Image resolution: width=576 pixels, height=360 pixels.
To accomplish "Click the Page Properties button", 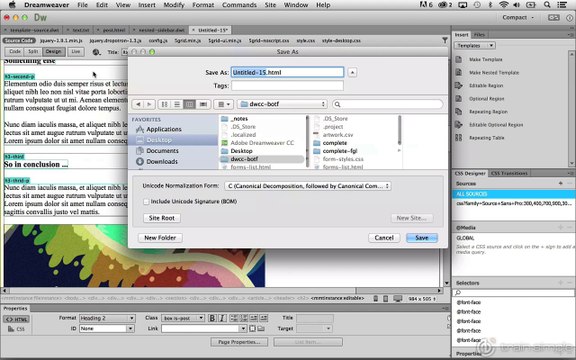I will 239,342.
